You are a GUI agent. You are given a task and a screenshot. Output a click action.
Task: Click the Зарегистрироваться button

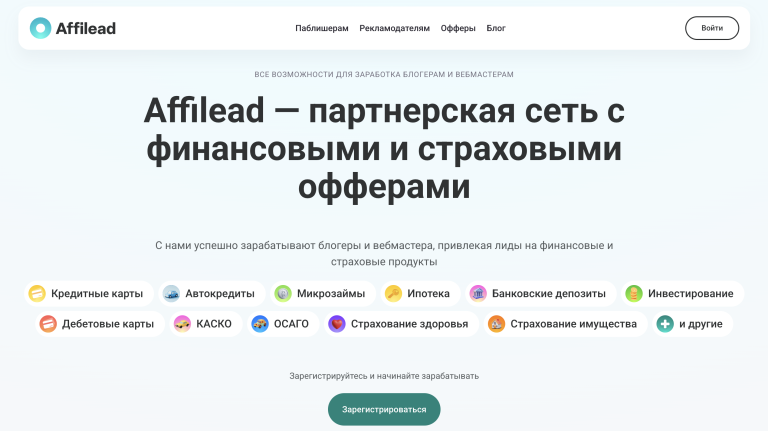pos(384,410)
